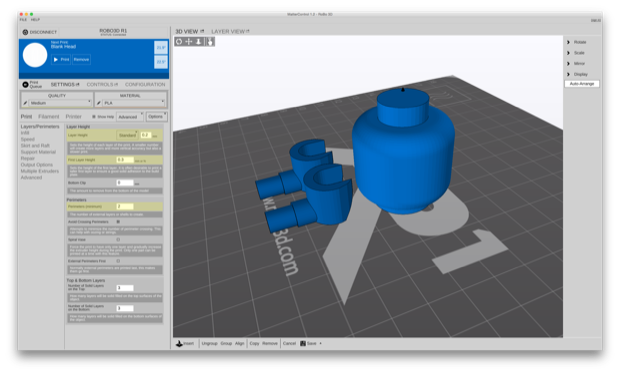The image size is (620, 374).
Task: Open the Advanced settings level dropdown
Action: click(130, 117)
